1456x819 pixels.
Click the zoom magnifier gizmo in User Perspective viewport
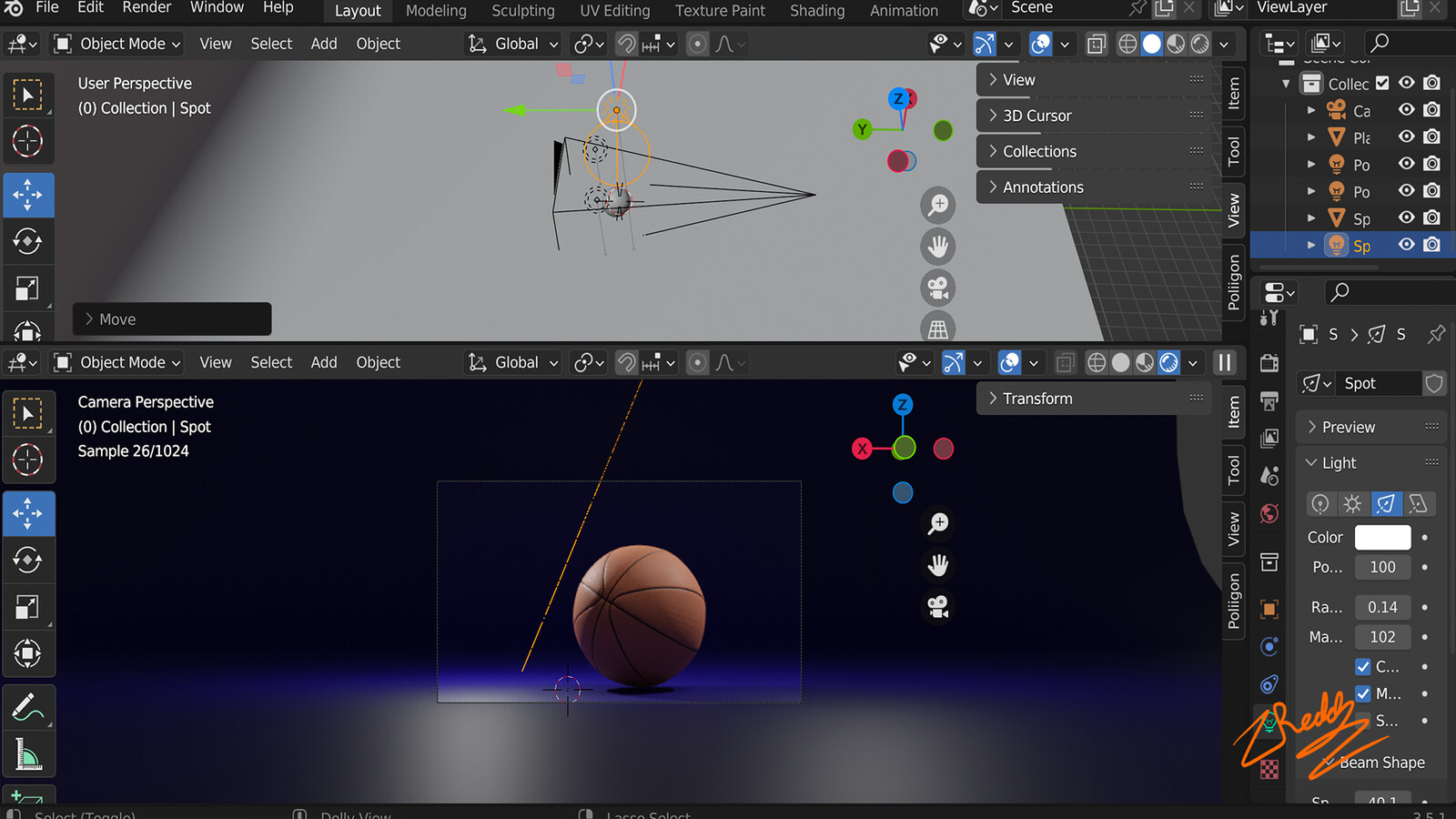pos(938,205)
